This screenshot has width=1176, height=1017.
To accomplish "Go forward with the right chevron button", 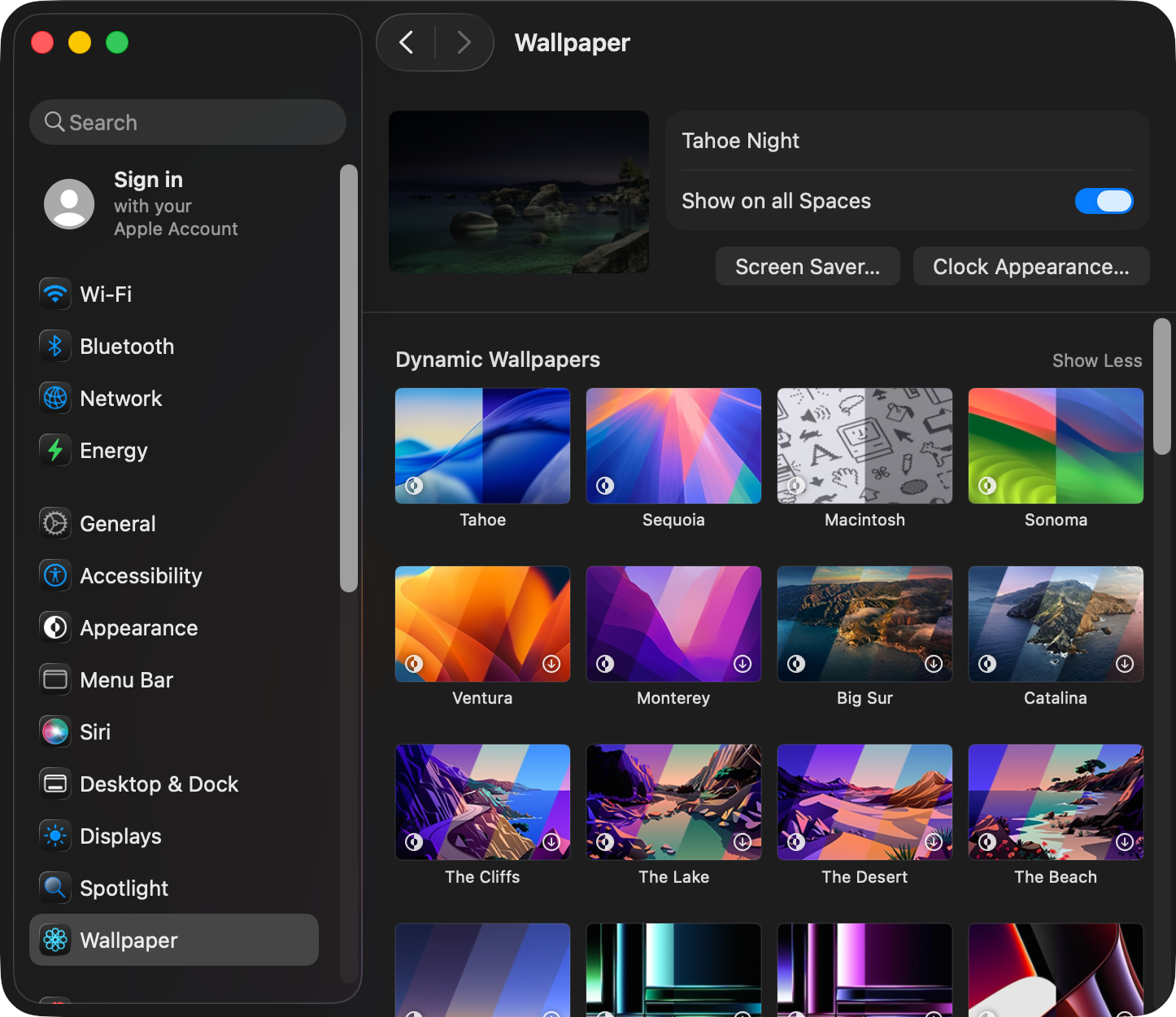I will point(464,42).
